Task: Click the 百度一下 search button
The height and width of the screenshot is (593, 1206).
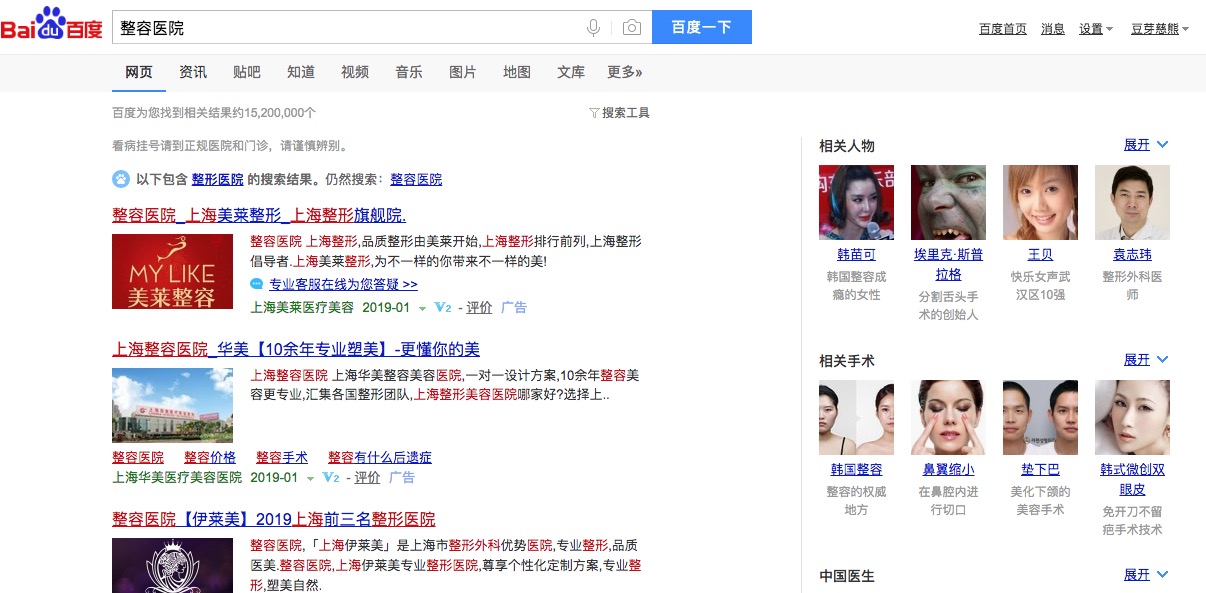Action: click(x=701, y=28)
